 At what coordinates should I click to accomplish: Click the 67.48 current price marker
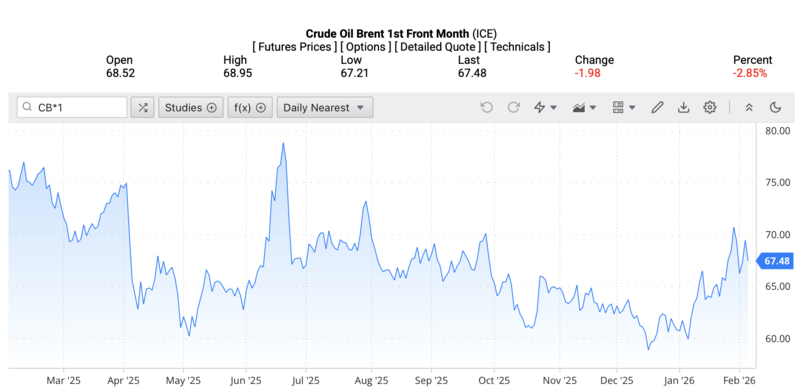775,261
